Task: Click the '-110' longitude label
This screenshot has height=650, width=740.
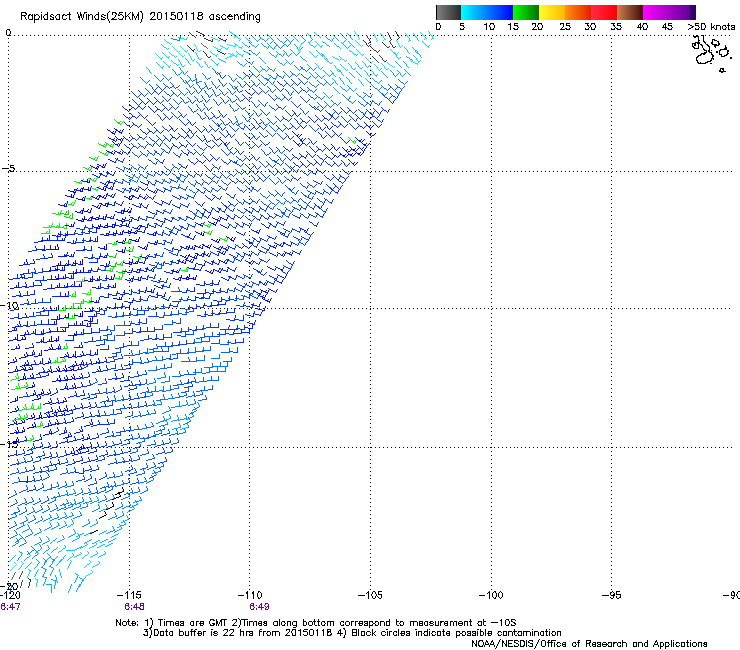Action: [250, 595]
